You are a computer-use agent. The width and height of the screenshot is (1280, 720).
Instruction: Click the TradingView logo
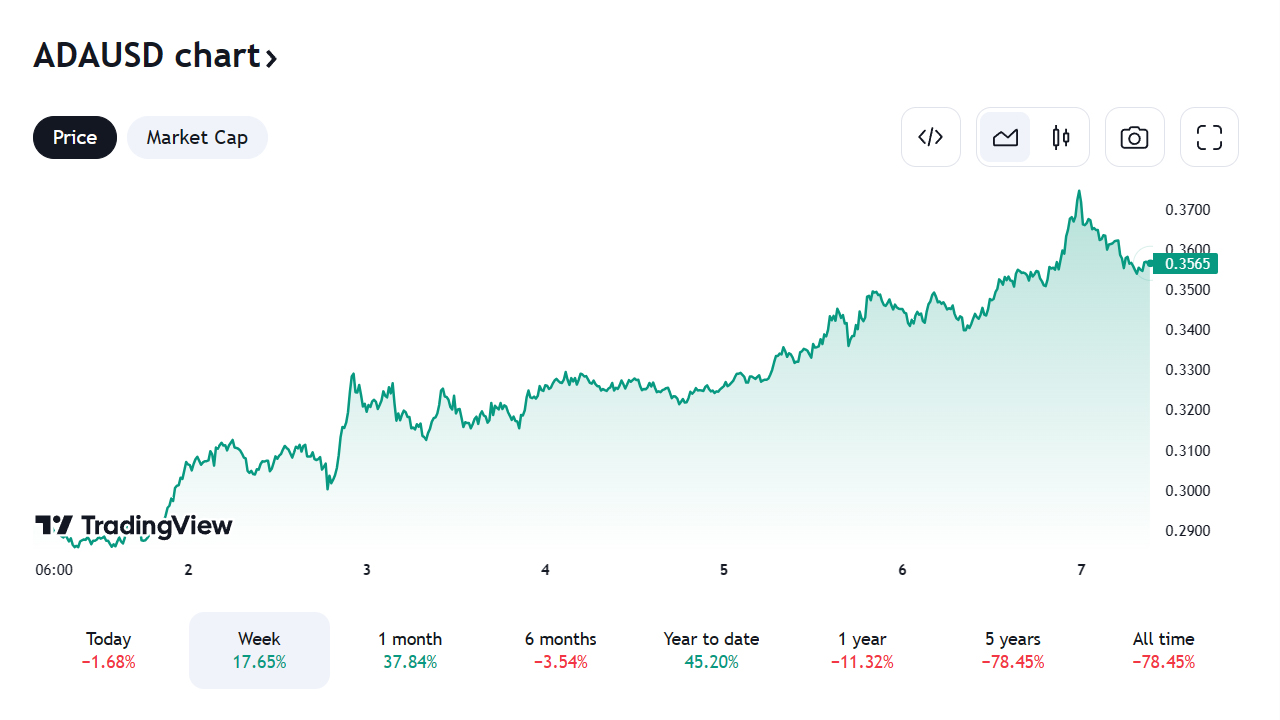click(134, 525)
